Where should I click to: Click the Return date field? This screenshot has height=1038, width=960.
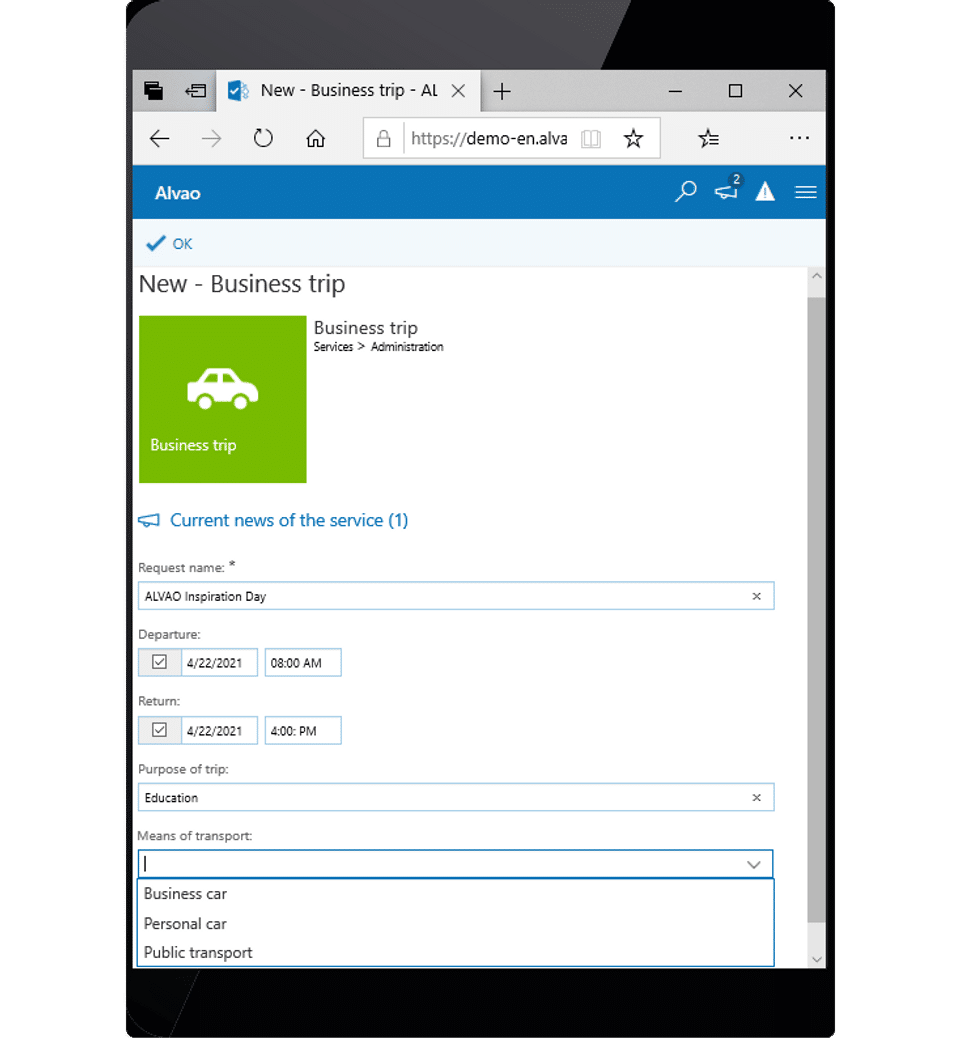(x=218, y=731)
